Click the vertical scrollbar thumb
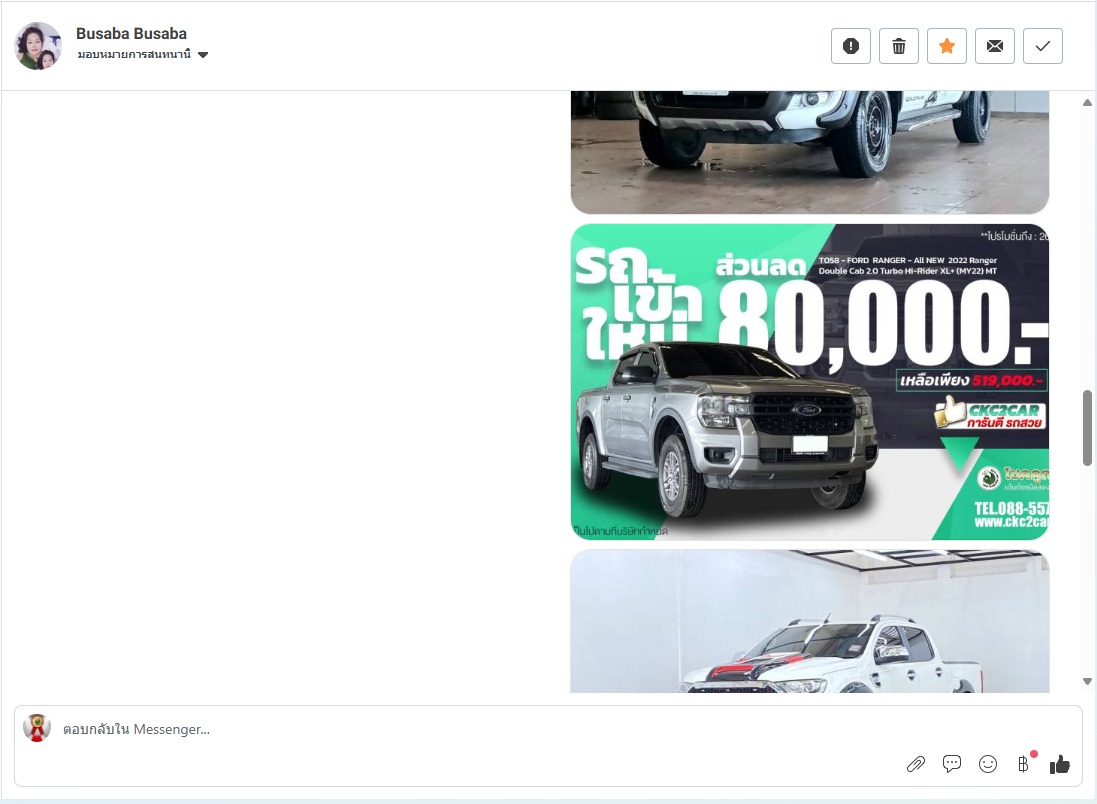The height and width of the screenshot is (804, 1097). point(1087,428)
